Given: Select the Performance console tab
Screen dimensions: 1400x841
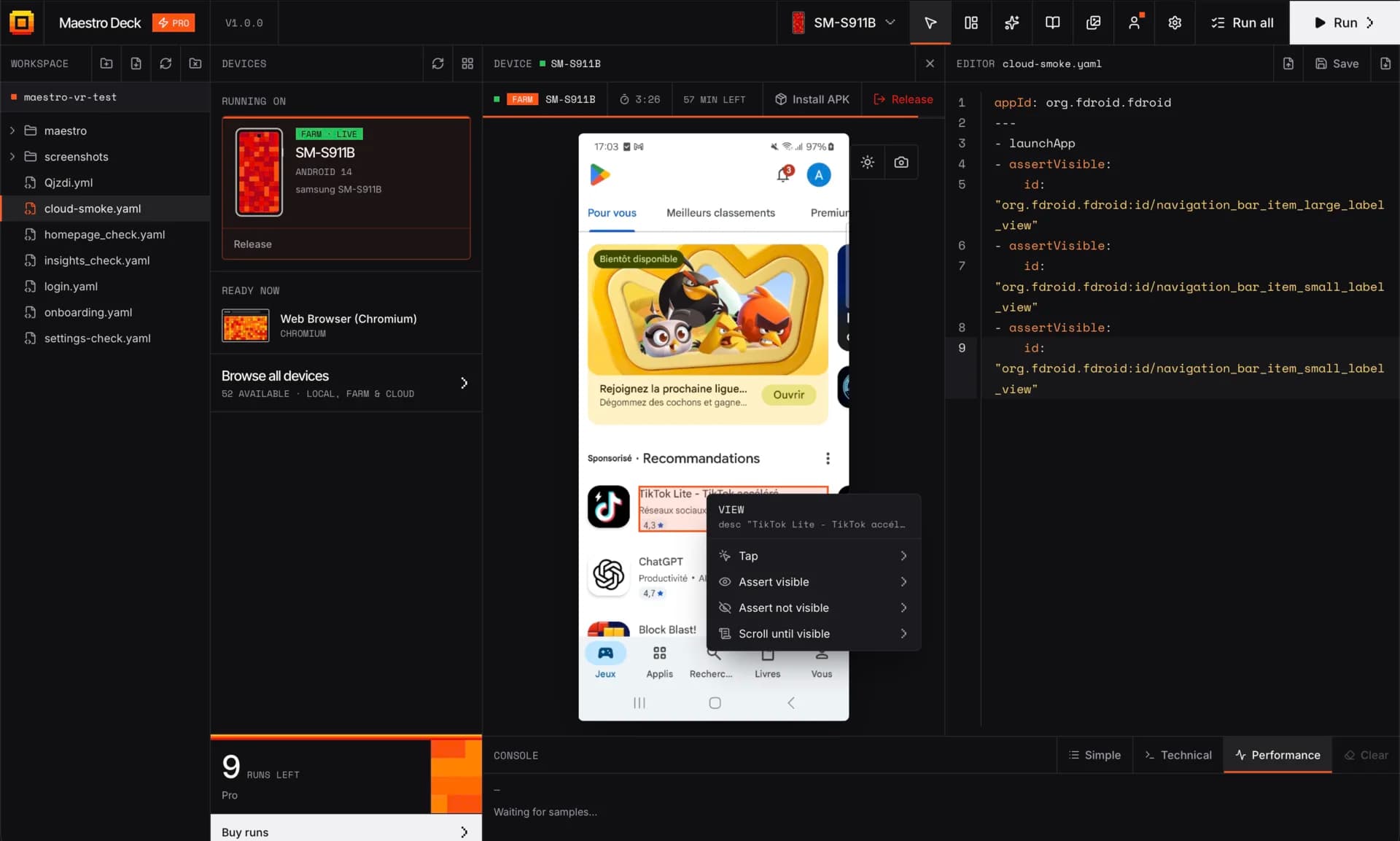Looking at the screenshot, I should click(x=1277, y=755).
